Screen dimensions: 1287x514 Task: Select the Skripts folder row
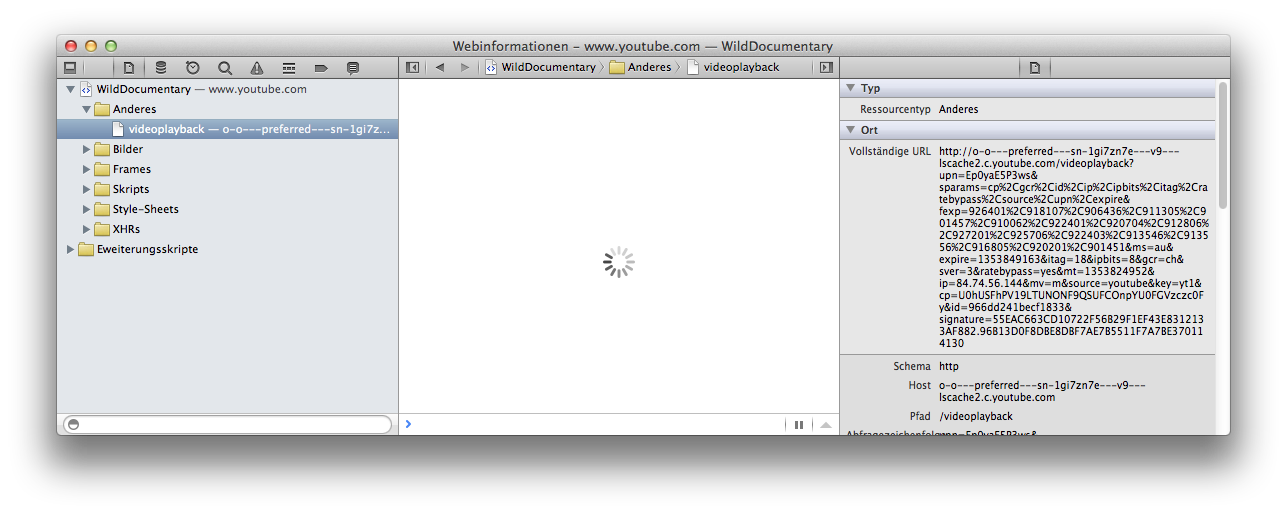tap(227, 189)
